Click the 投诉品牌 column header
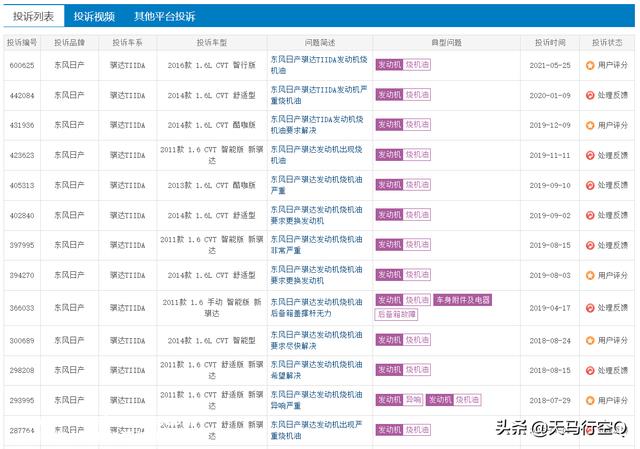The height and width of the screenshot is (449, 640). [69, 42]
